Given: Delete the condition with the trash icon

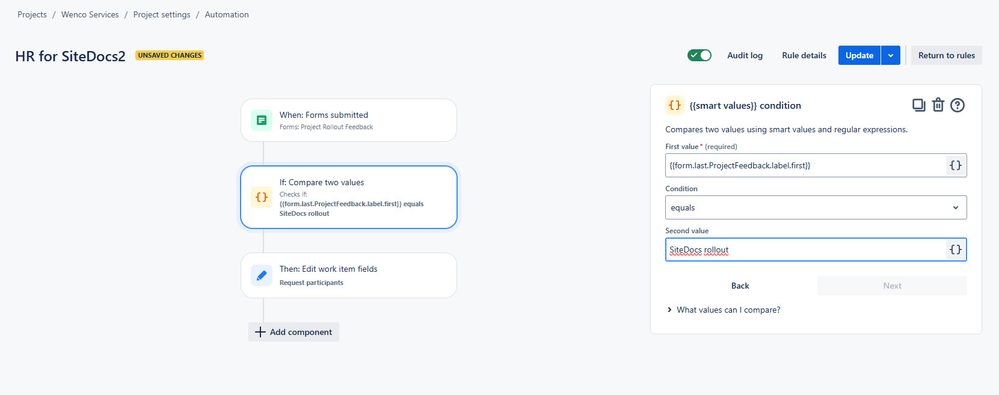Looking at the screenshot, I should point(938,105).
